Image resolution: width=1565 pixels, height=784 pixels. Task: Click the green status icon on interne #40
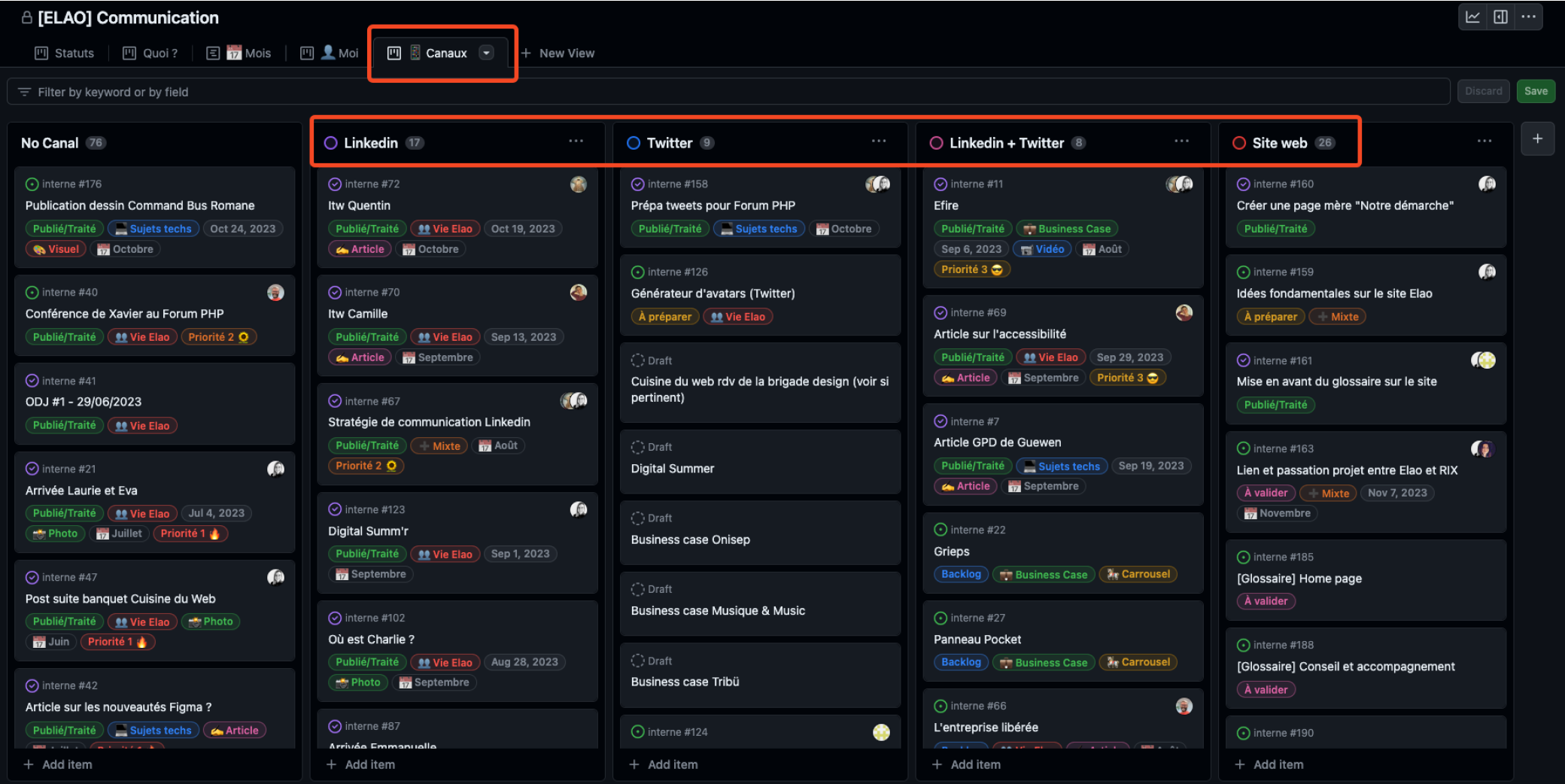[x=31, y=292]
